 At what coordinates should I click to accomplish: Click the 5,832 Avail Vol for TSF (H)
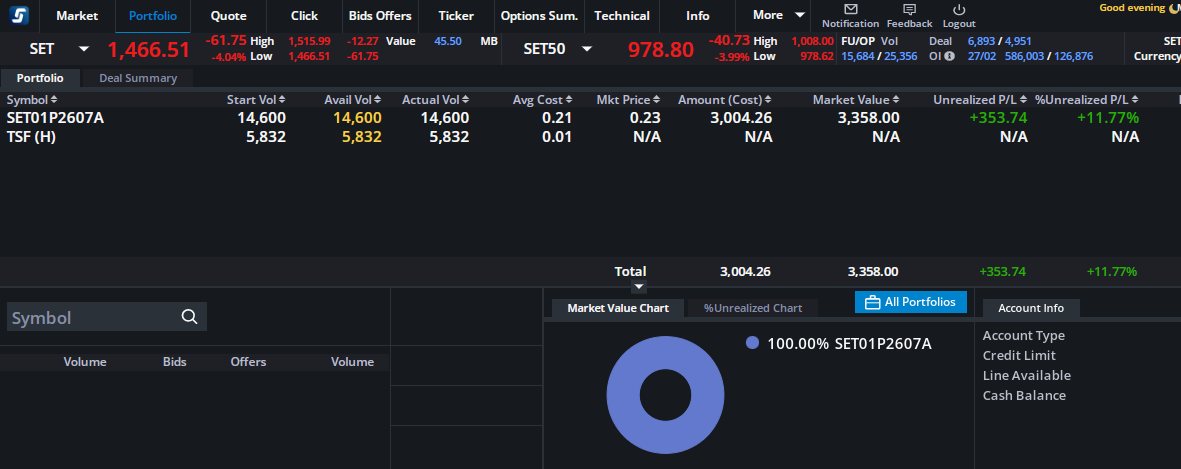point(362,137)
